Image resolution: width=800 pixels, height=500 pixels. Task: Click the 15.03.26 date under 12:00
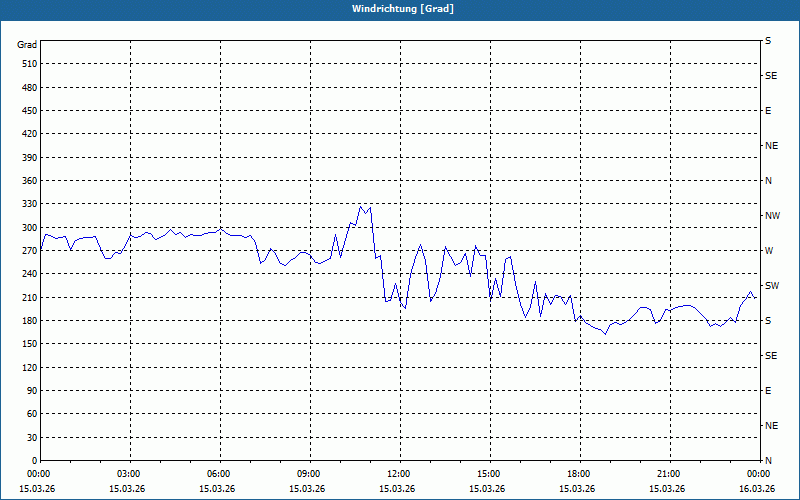[397, 489]
